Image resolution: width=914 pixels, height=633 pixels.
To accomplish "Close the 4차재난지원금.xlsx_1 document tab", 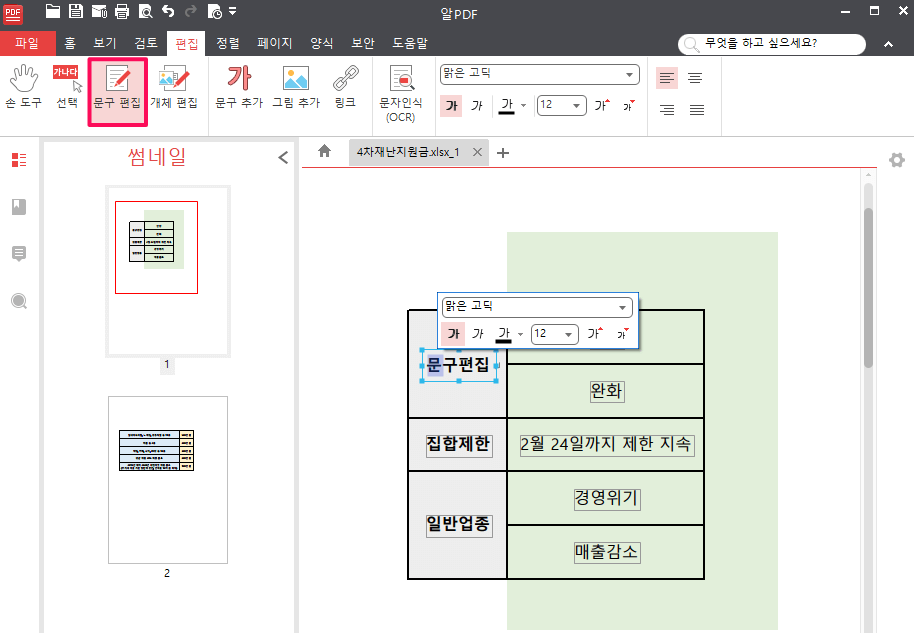I will (477, 154).
